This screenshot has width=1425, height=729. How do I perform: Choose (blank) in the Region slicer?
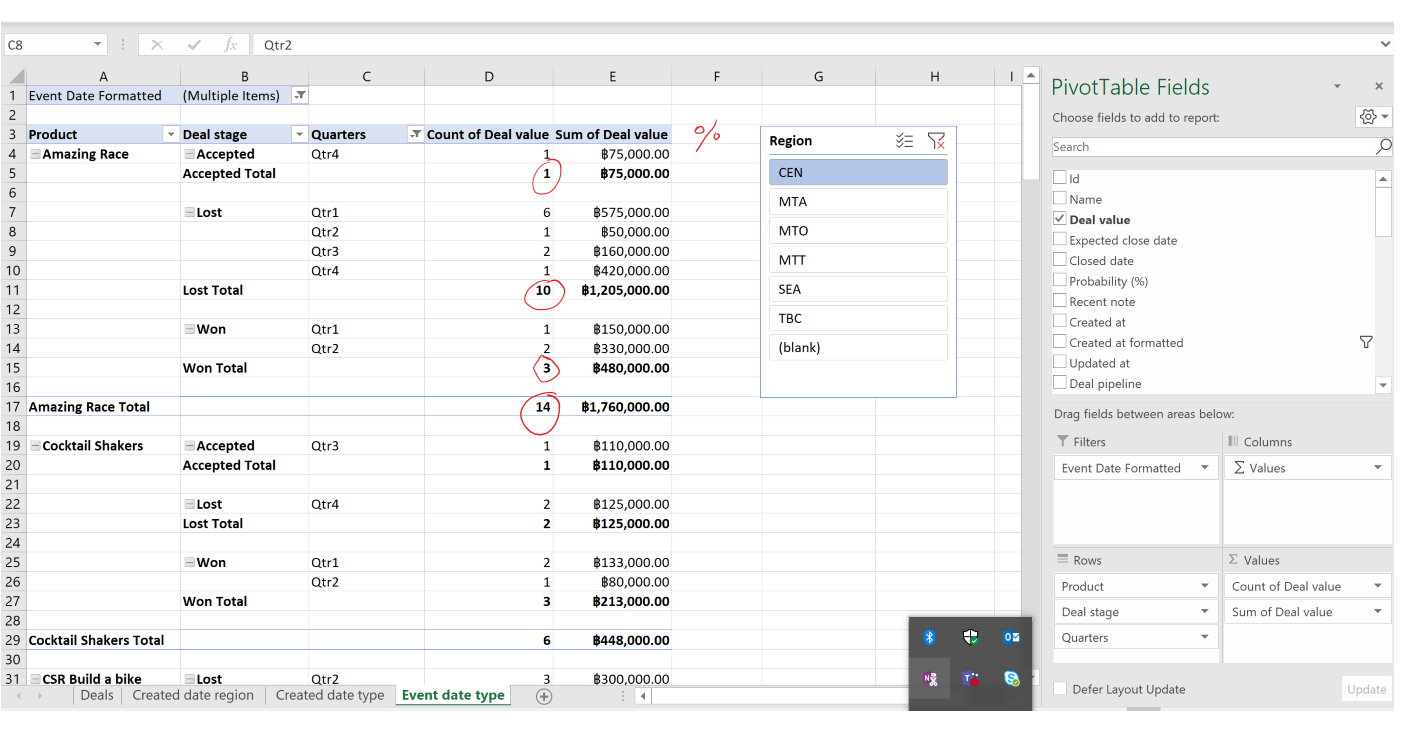coord(858,348)
